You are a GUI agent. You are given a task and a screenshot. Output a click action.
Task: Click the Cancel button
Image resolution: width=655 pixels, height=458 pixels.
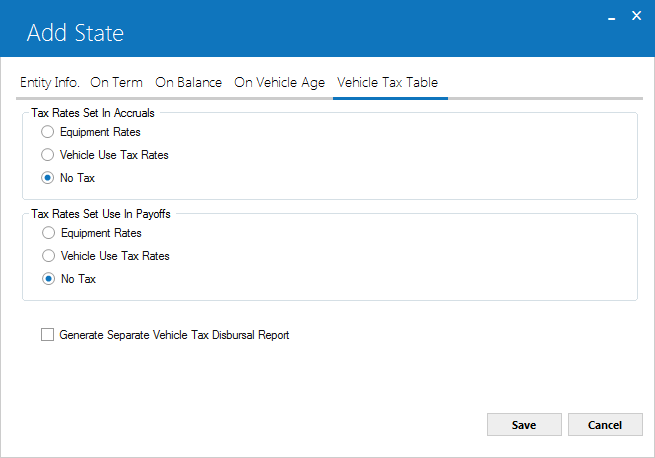(605, 425)
